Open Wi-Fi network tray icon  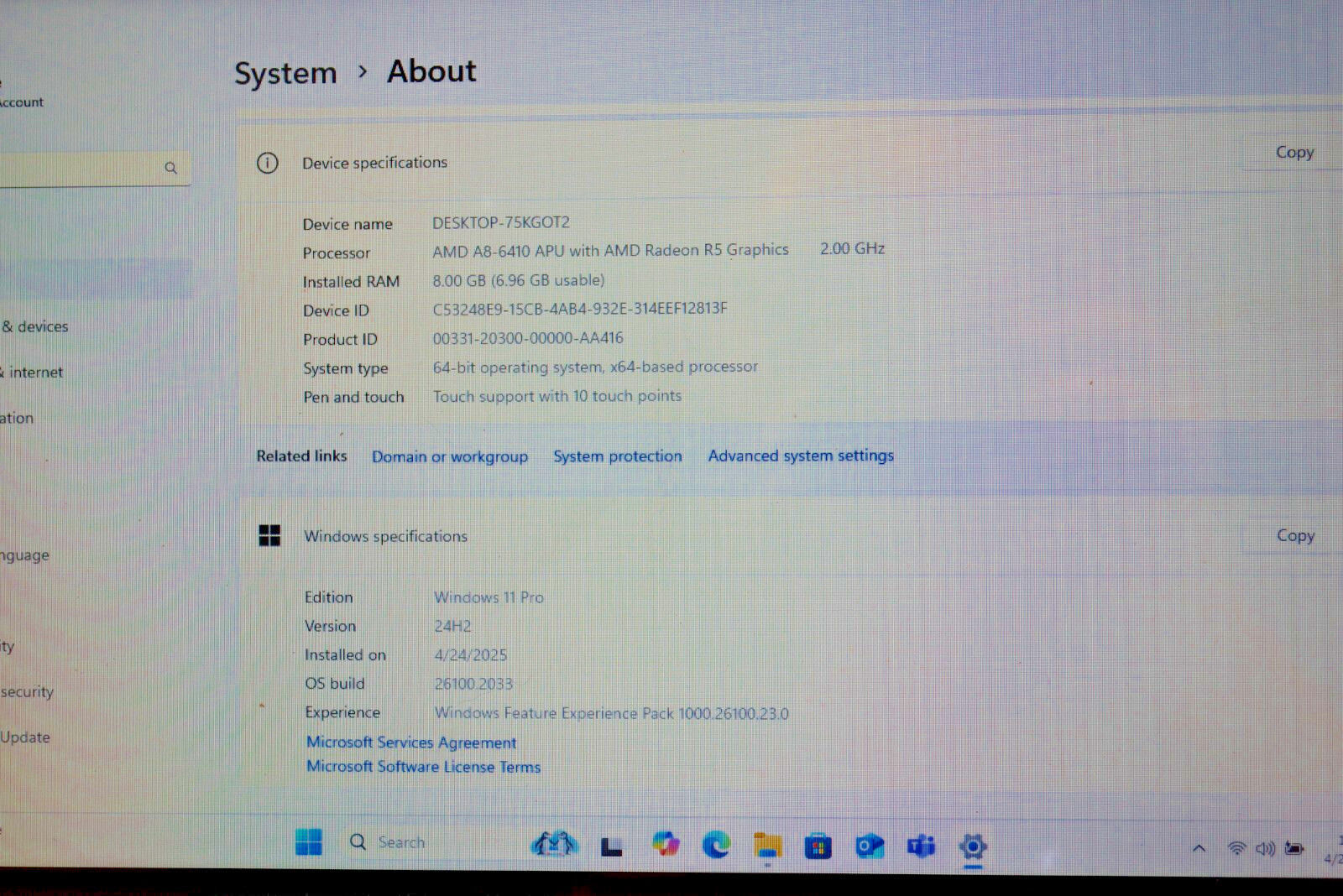(x=1236, y=848)
